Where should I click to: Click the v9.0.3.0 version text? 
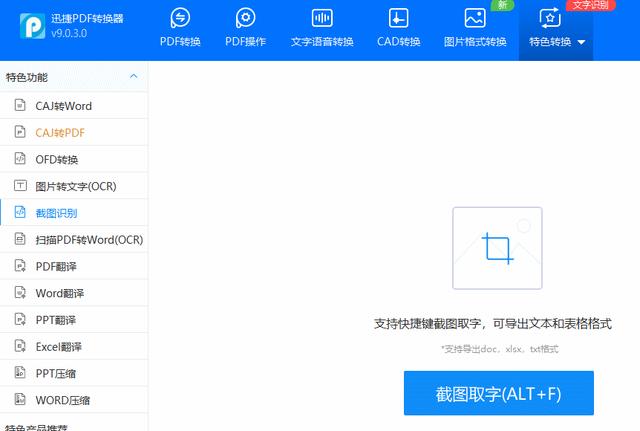click(69, 33)
